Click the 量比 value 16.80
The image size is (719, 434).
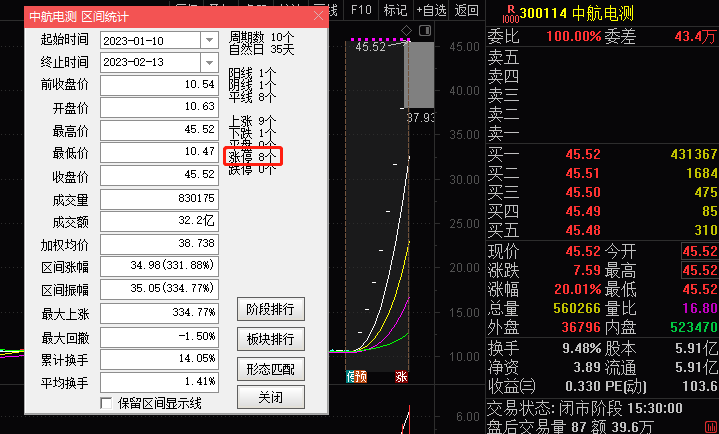click(x=700, y=308)
